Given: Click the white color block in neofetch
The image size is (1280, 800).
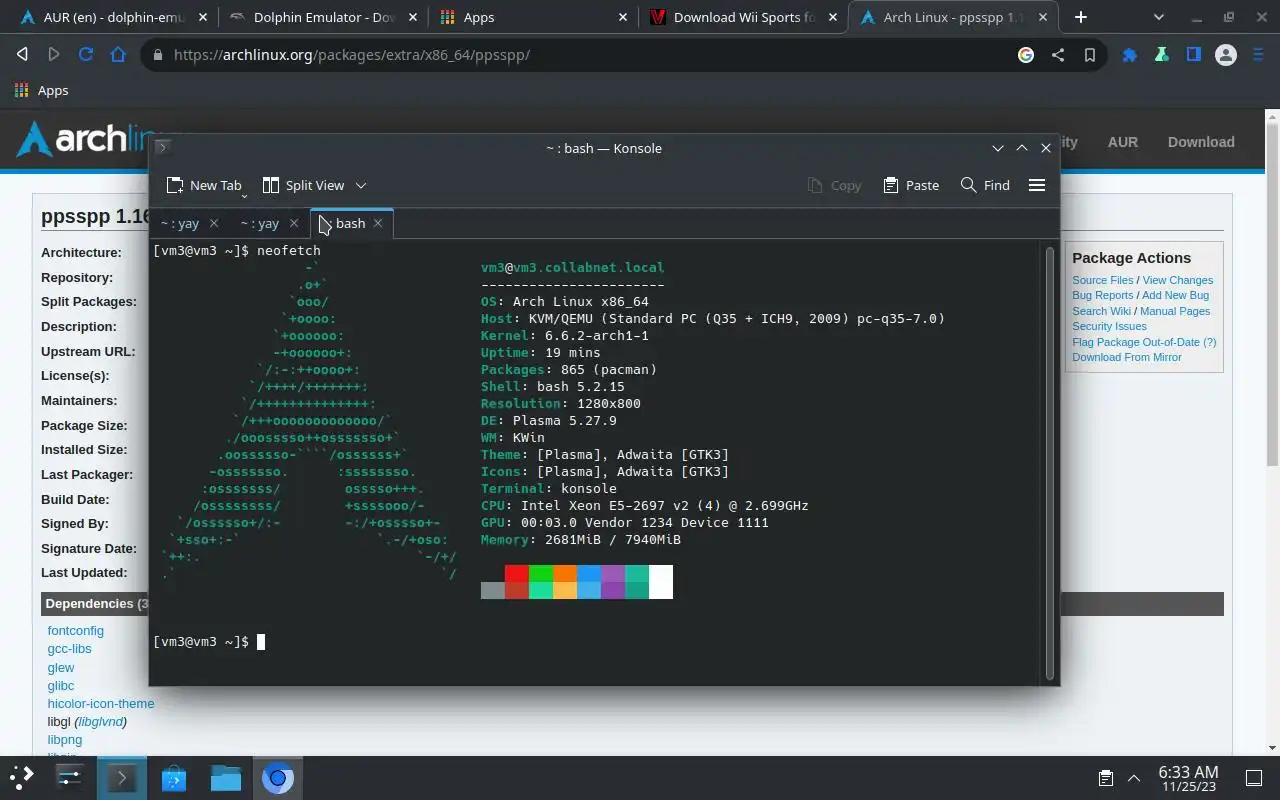Looking at the screenshot, I should click(x=661, y=582).
